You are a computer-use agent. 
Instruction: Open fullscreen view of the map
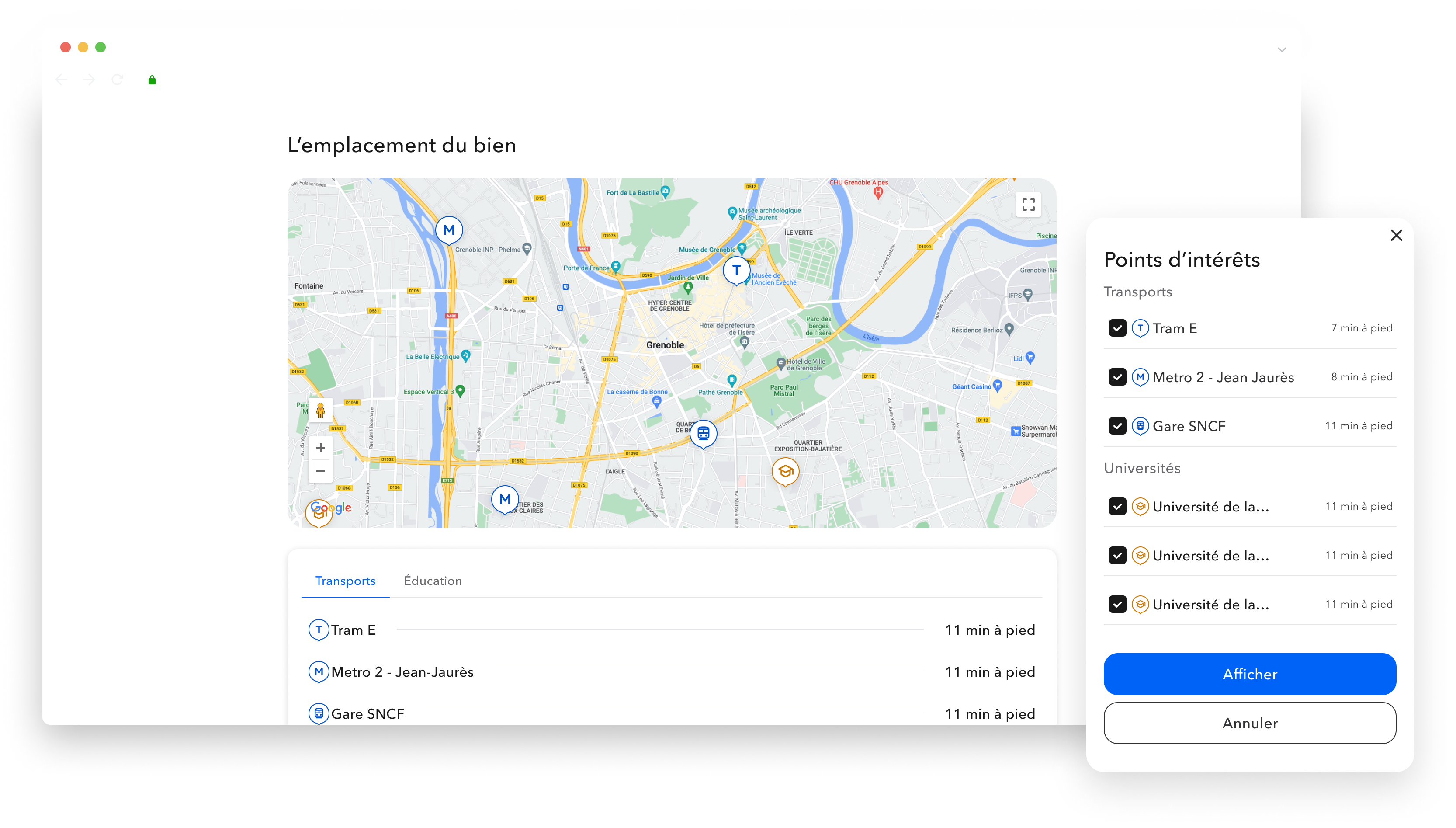[x=1029, y=204]
